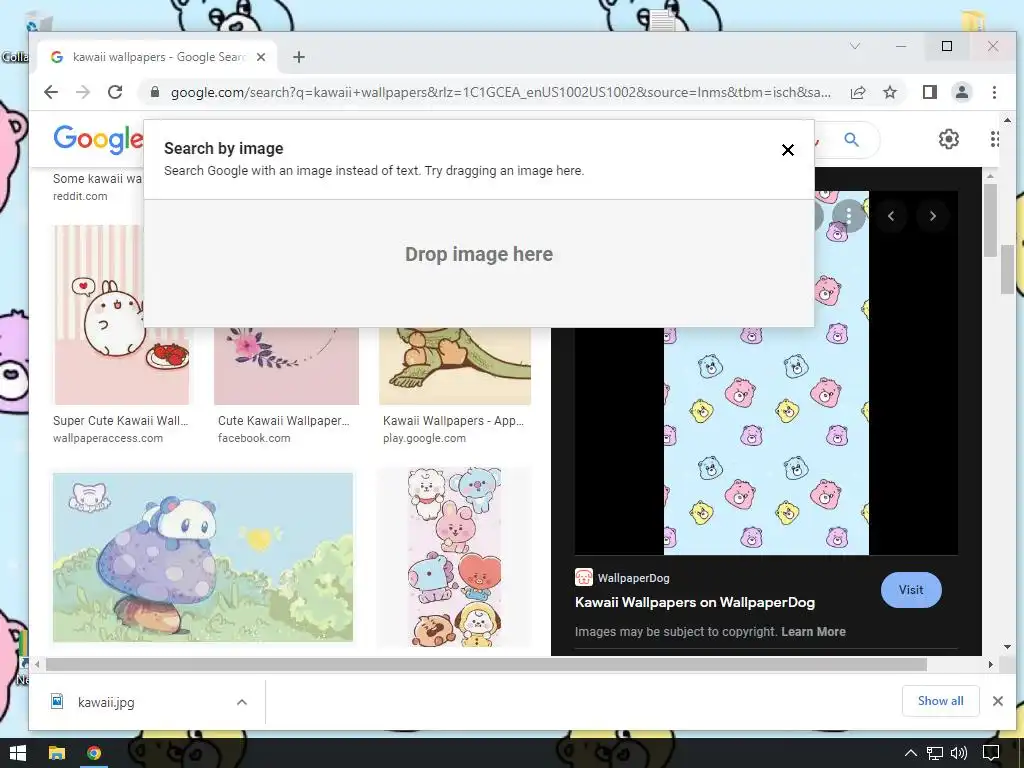Open the tab search chevron in title bar
Image resolution: width=1024 pixels, height=768 pixels.
(x=854, y=46)
